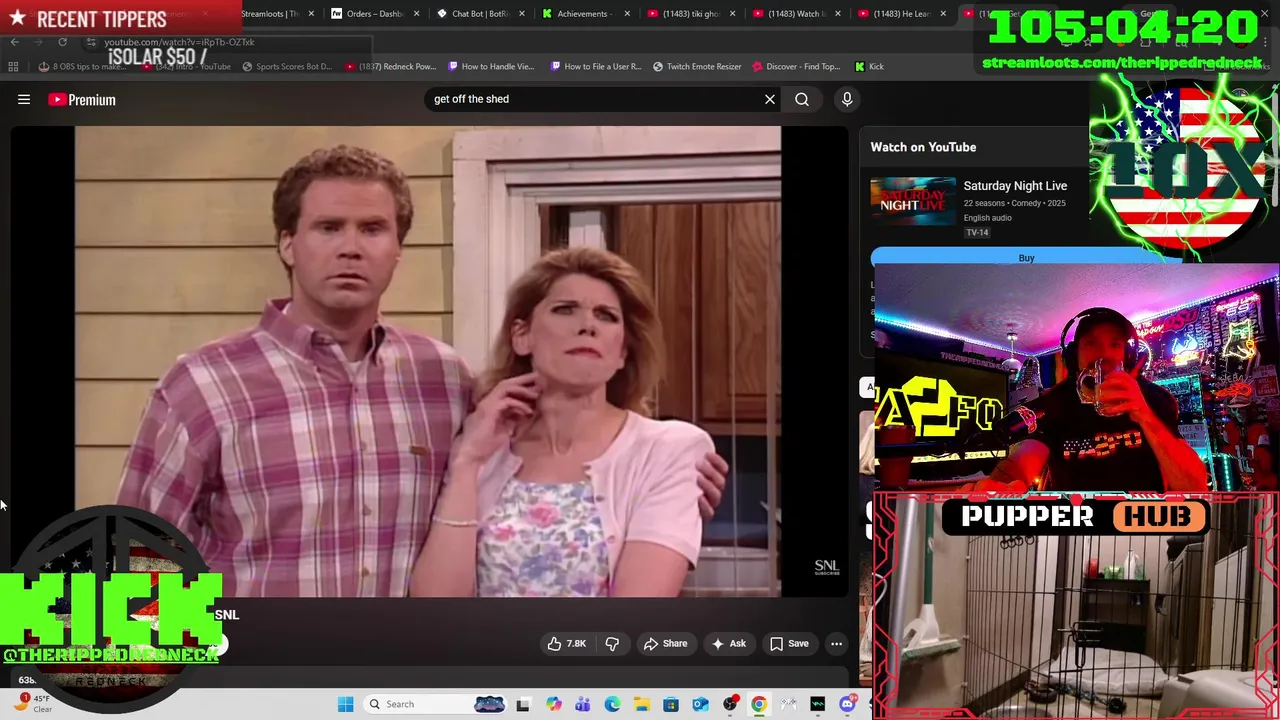
Task: Switch to the '(11483) He Lear' tab
Action: point(900,14)
